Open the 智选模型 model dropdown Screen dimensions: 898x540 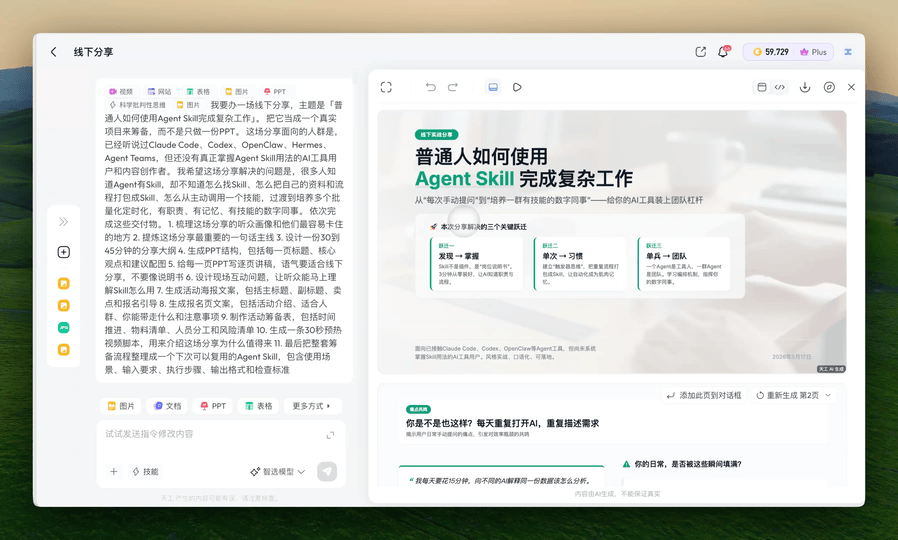(x=278, y=472)
